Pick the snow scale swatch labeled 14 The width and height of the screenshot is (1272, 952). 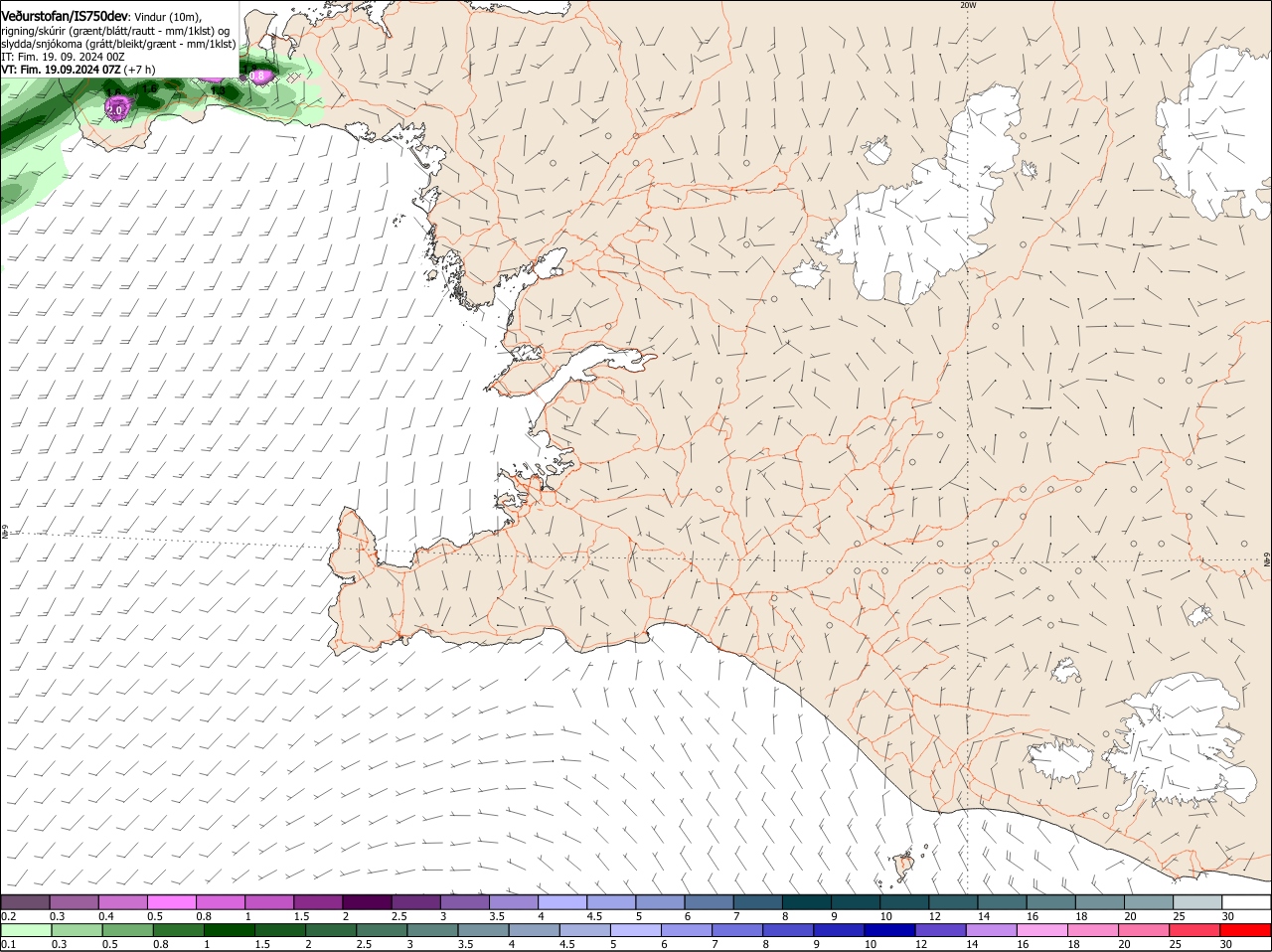pyautogui.click(x=1003, y=901)
